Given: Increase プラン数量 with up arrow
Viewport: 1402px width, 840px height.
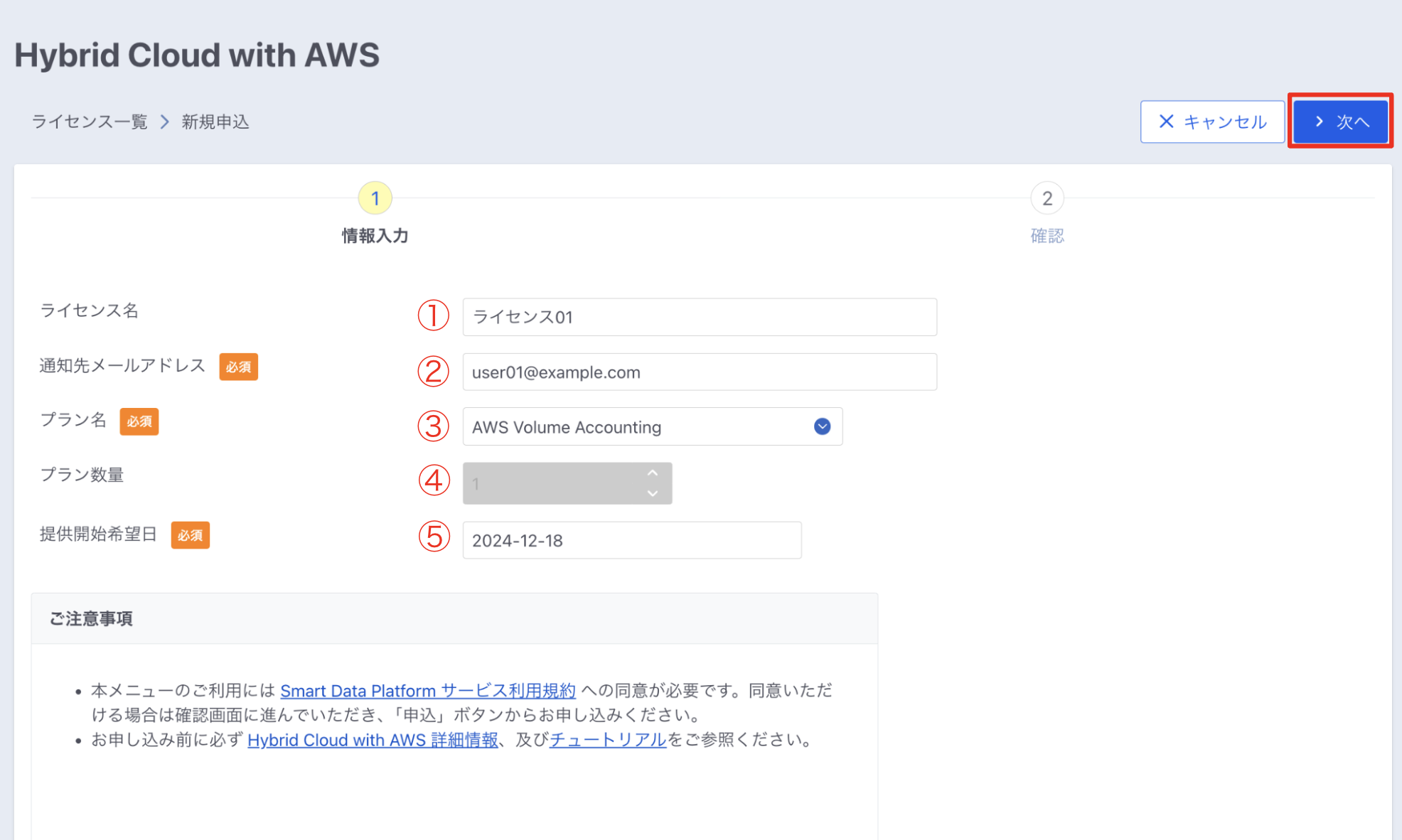Looking at the screenshot, I should pos(653,473).
